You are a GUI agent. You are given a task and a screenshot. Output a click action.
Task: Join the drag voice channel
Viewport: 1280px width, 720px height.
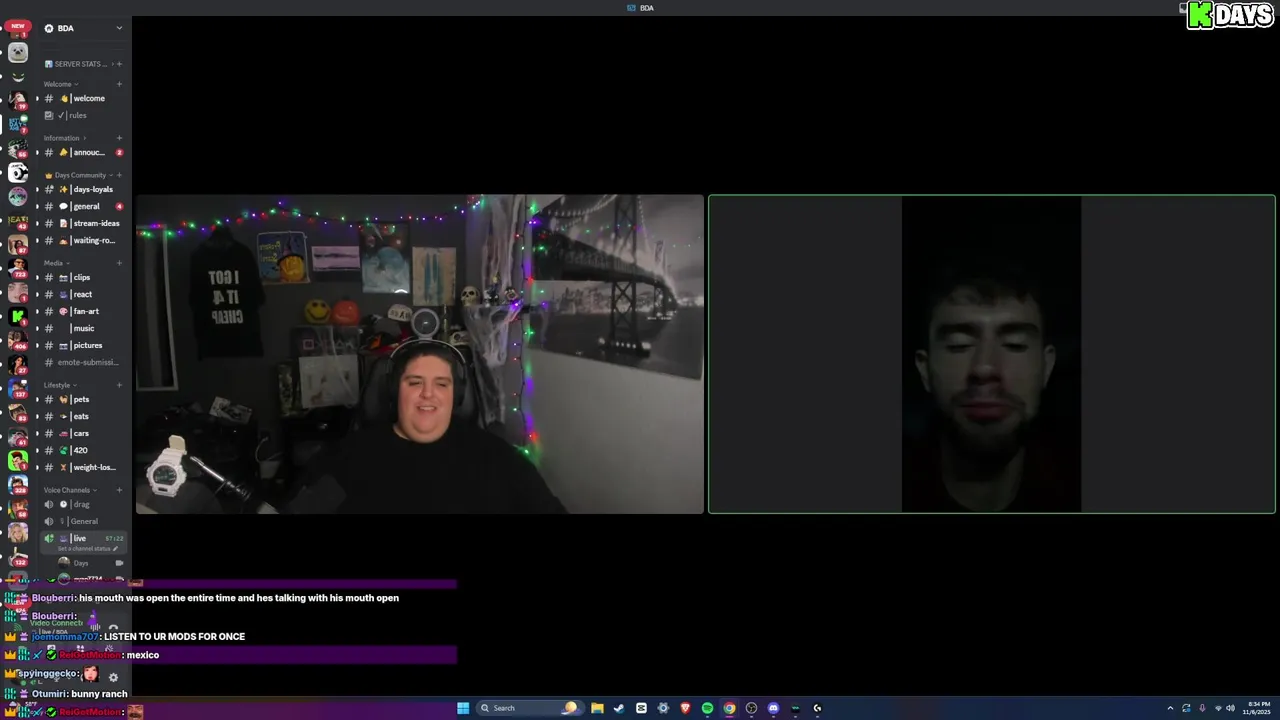(x=82, y=504)
